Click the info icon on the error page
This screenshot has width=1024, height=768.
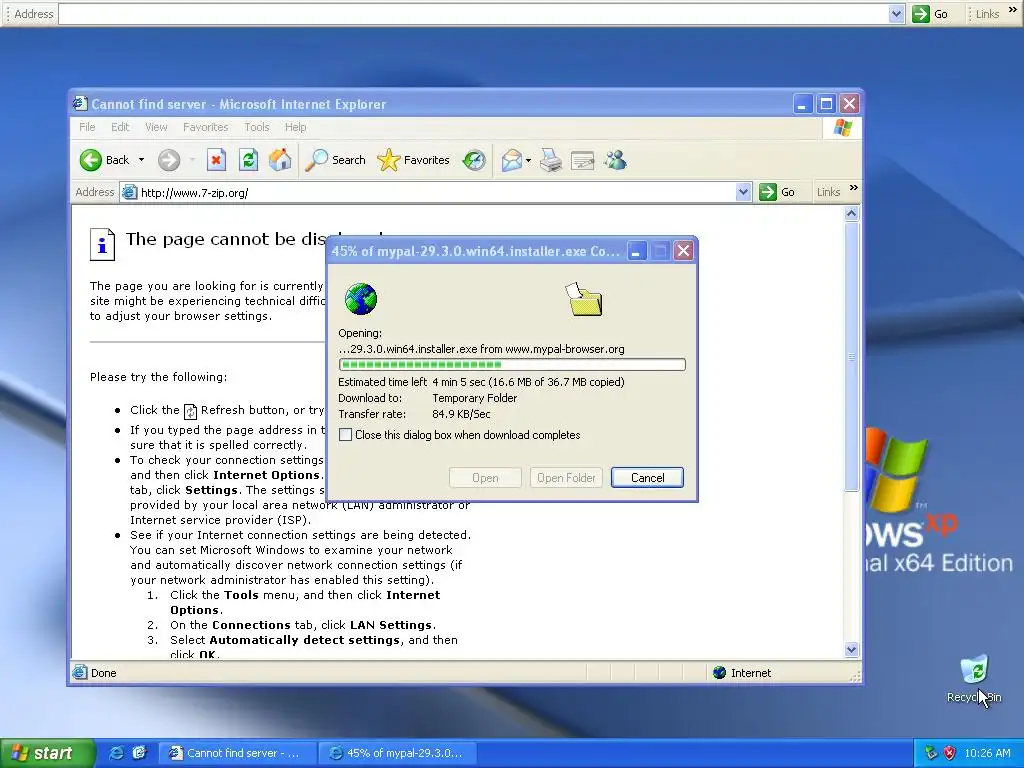click(102, 244)
